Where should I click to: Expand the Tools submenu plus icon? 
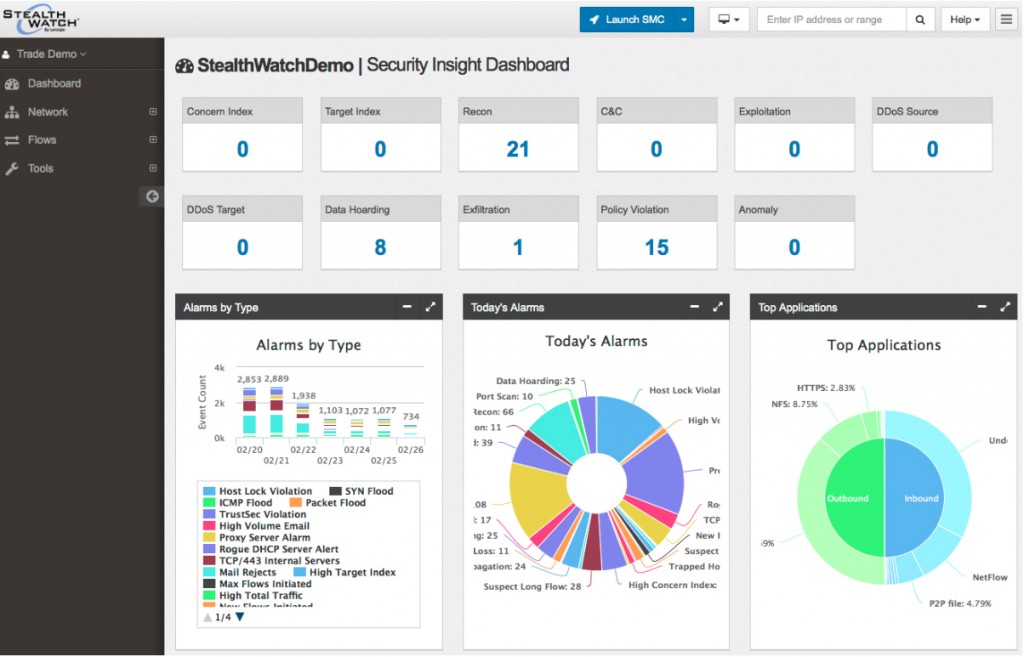pyautogui.click(x=153, y=168)
